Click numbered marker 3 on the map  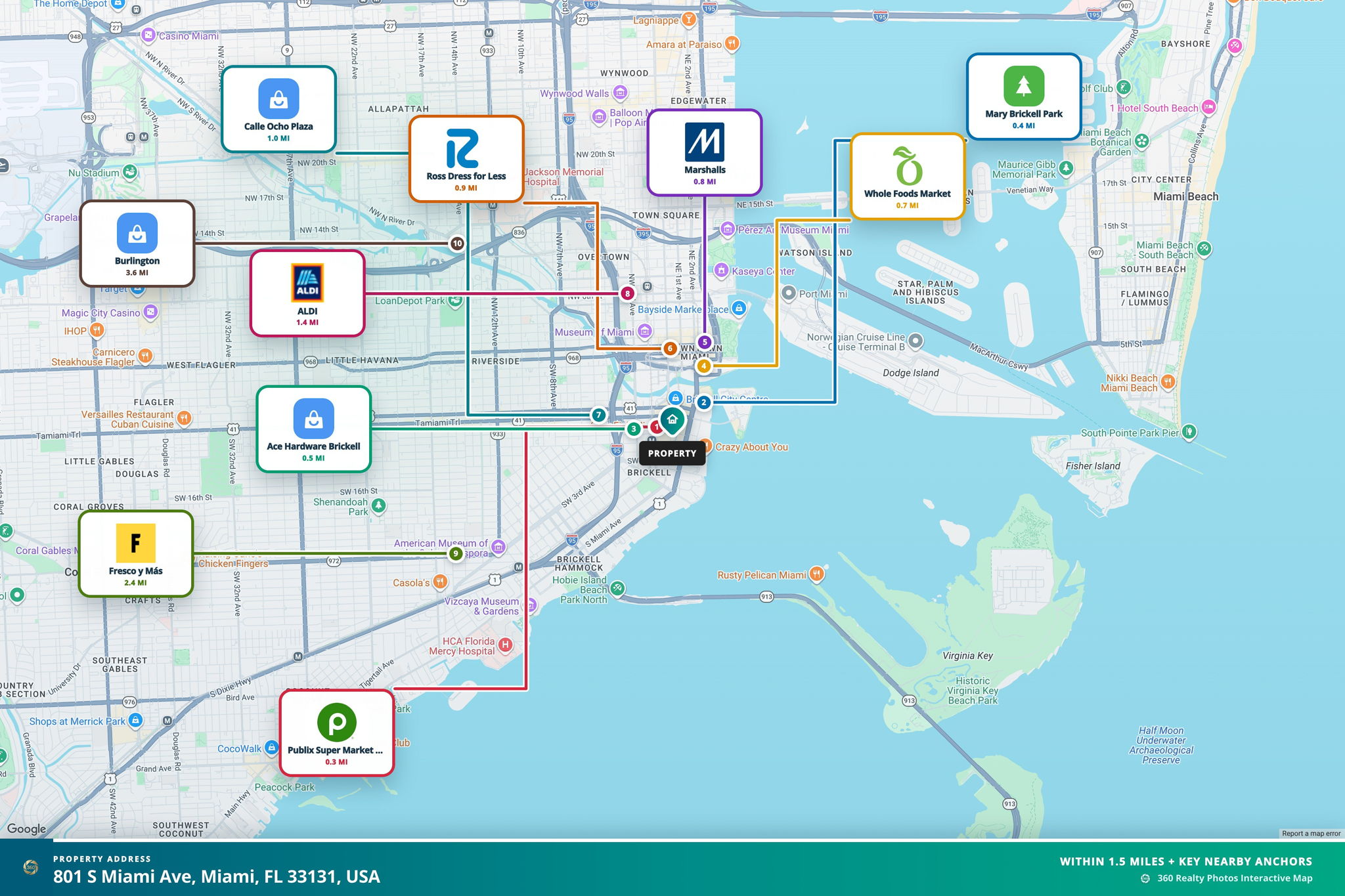[634, 429]
